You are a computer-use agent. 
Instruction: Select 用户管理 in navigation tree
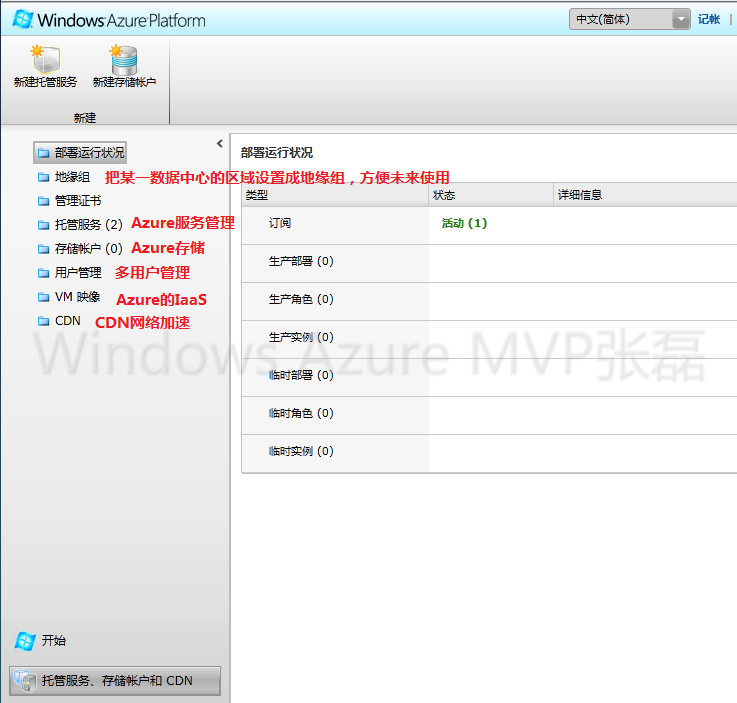pos(78,273)
